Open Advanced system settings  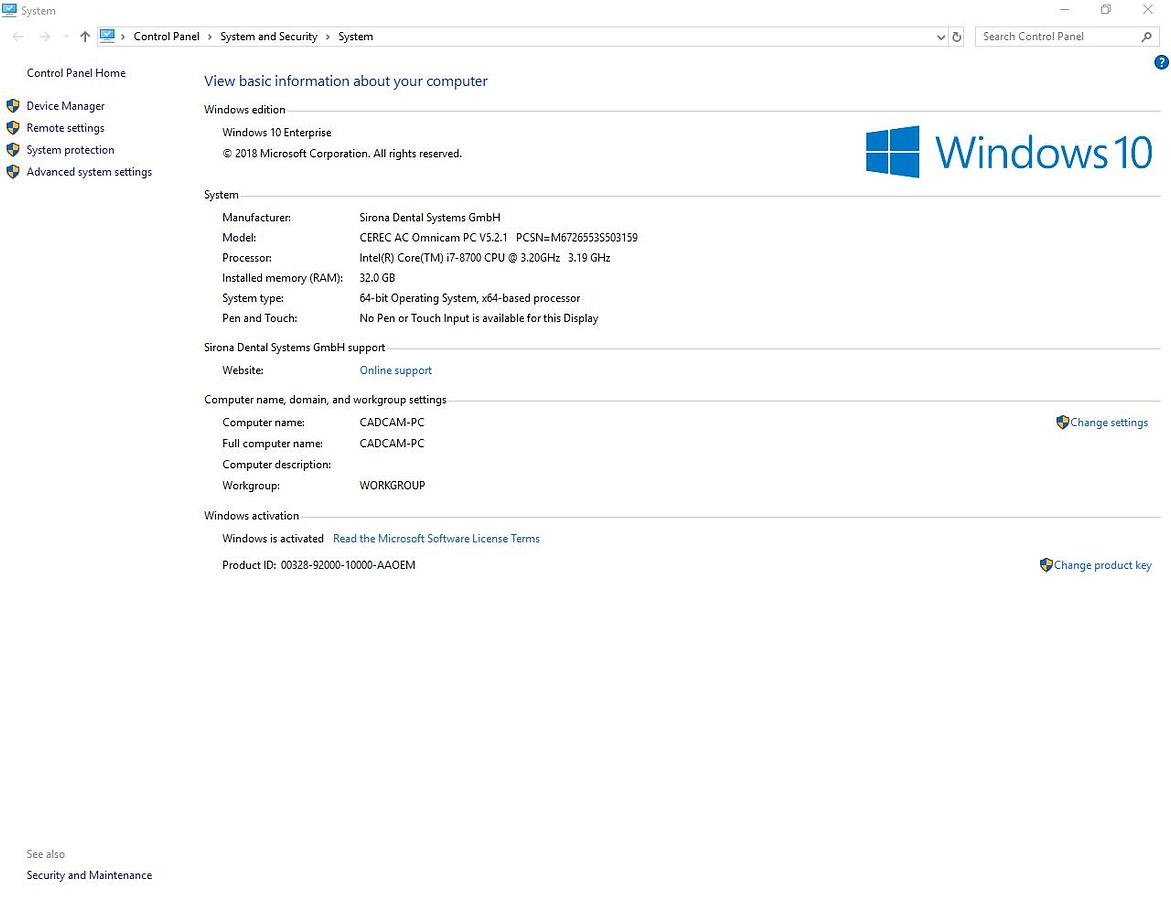pyautogui.click(x=89, y=172)
